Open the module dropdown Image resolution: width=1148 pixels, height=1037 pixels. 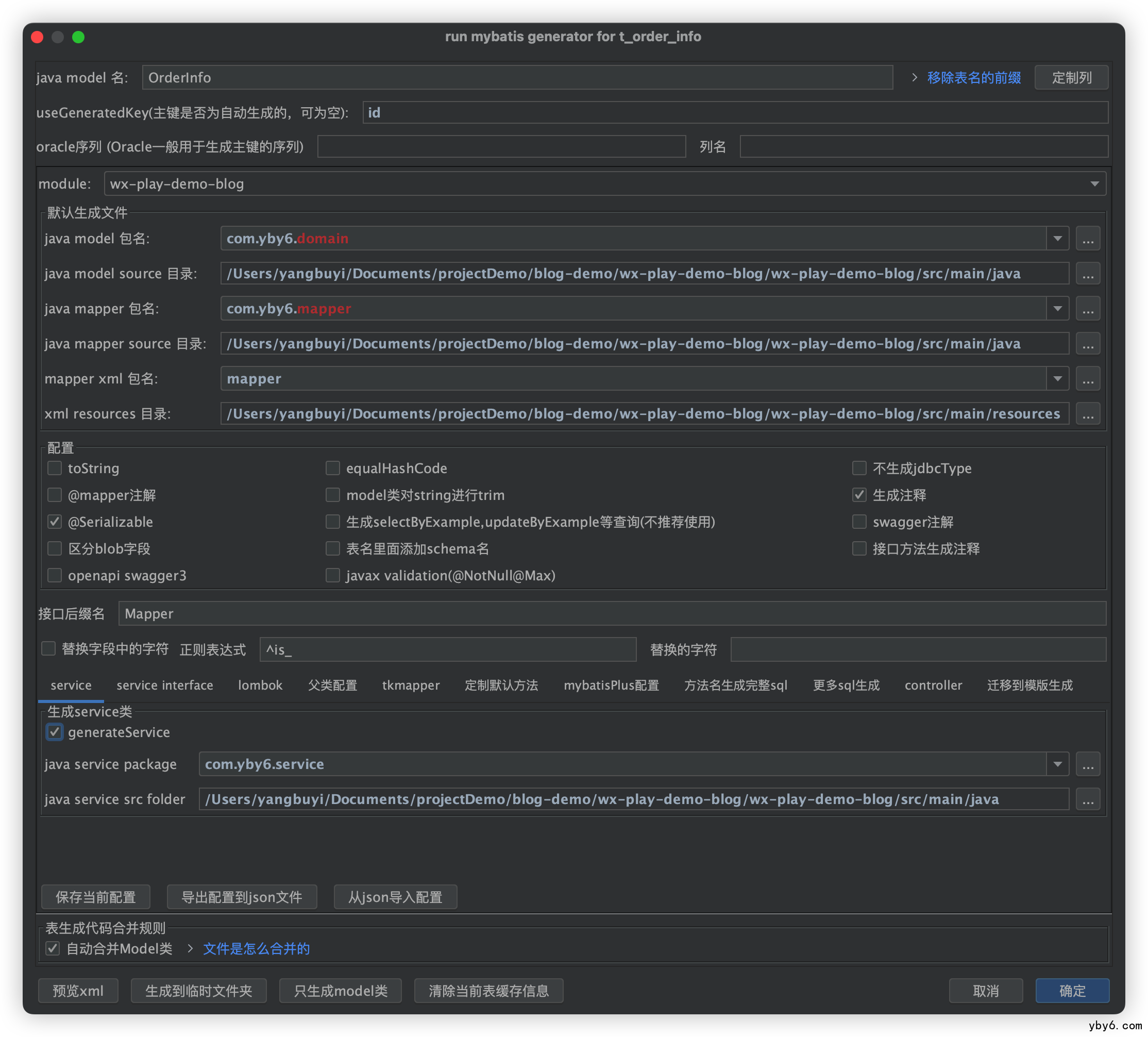1094,184
